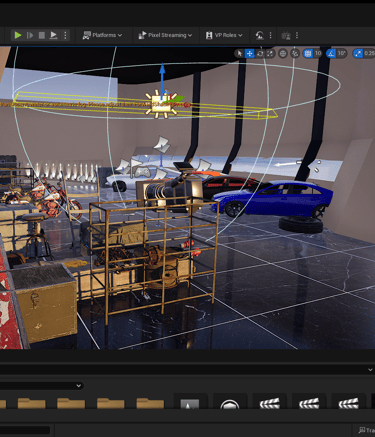The image size is (375, 437).
Task: Open three-dot menu next to multi-user icon
Action: (x=270, y=35)
